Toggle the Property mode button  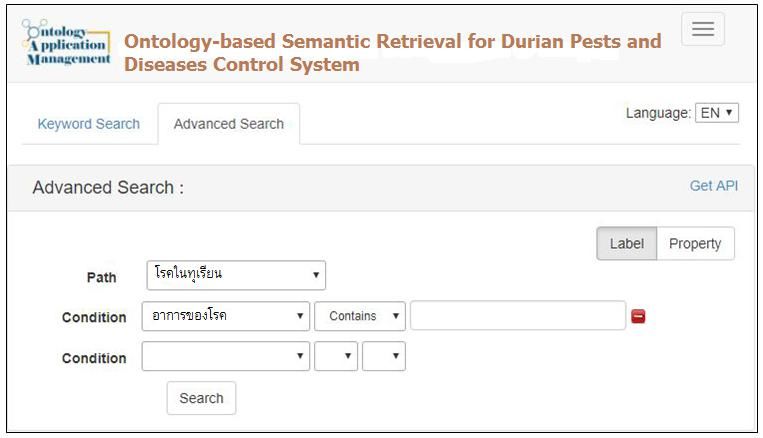click(x=695, y=243)
